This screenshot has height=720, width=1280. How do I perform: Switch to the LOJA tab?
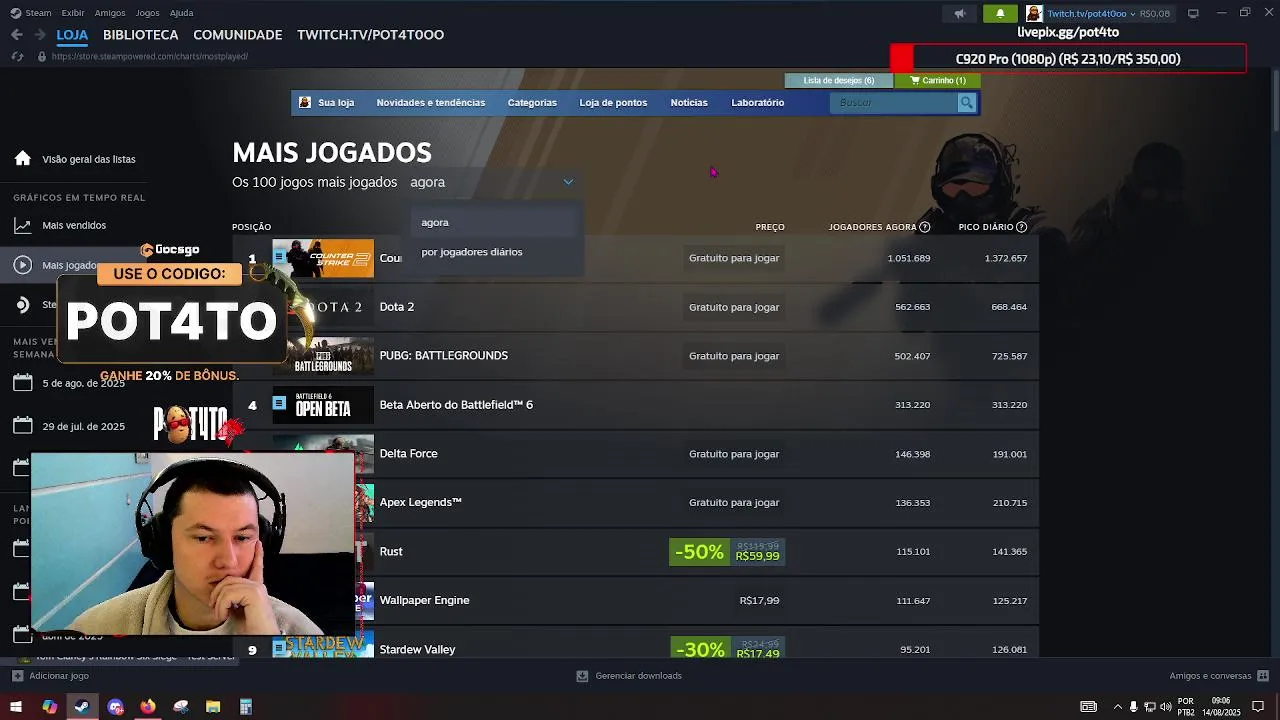tap(72, 34)
